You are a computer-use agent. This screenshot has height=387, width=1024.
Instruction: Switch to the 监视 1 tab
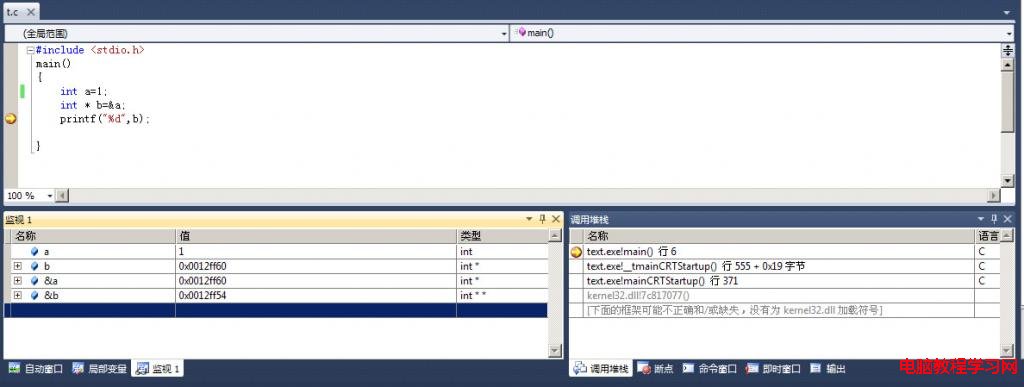click(157, 369)
